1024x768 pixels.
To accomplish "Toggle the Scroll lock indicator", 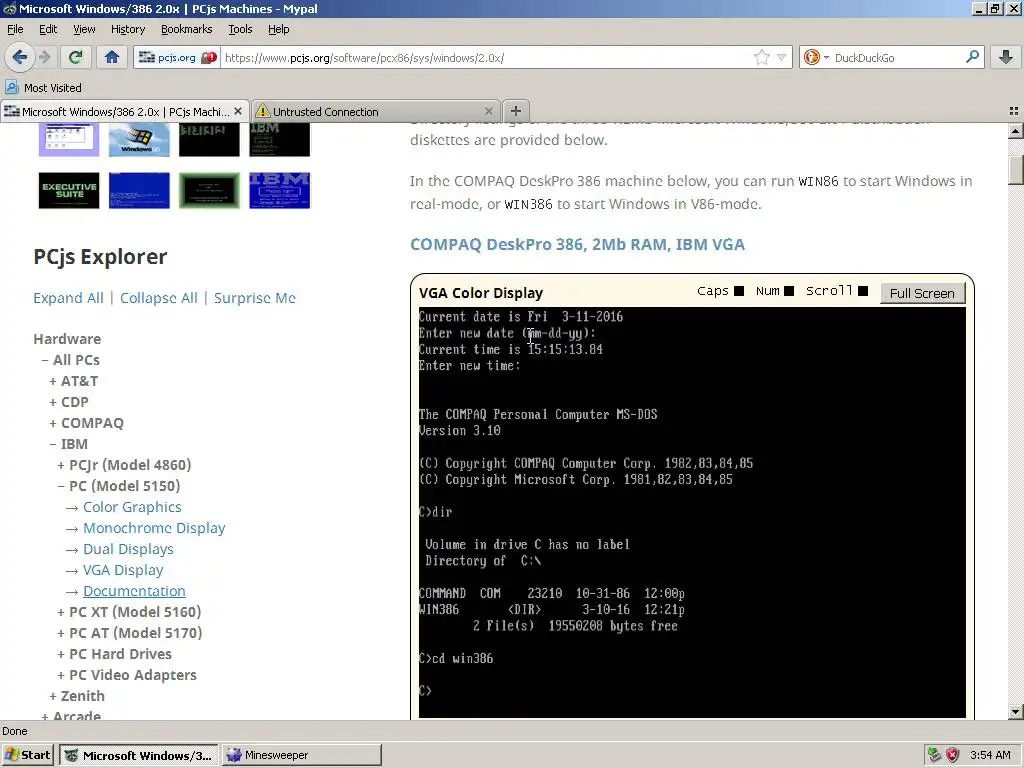I will (863, 291).
